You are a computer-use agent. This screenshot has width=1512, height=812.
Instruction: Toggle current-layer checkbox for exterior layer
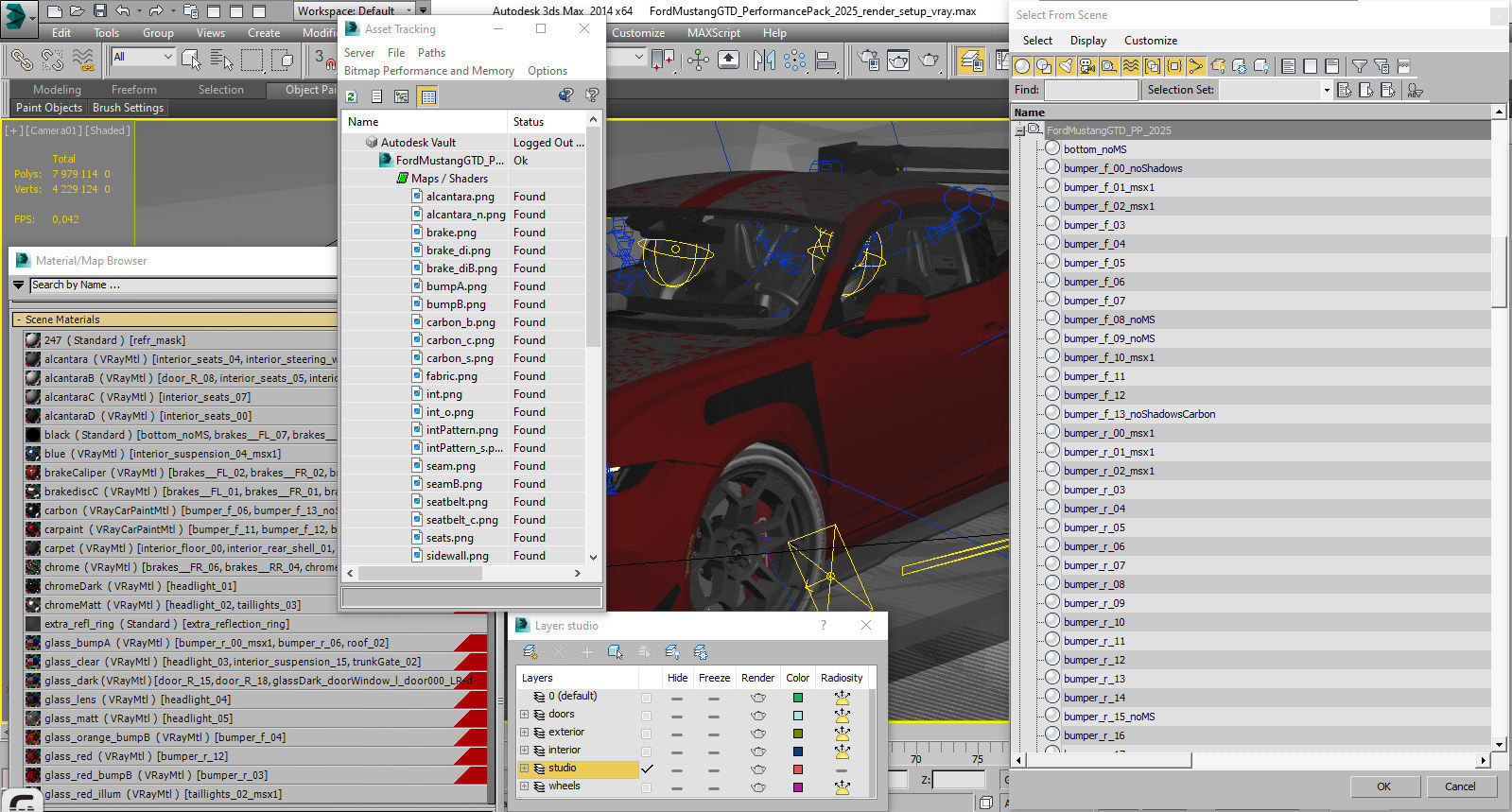pyautogui.click(x=647, y=734)
